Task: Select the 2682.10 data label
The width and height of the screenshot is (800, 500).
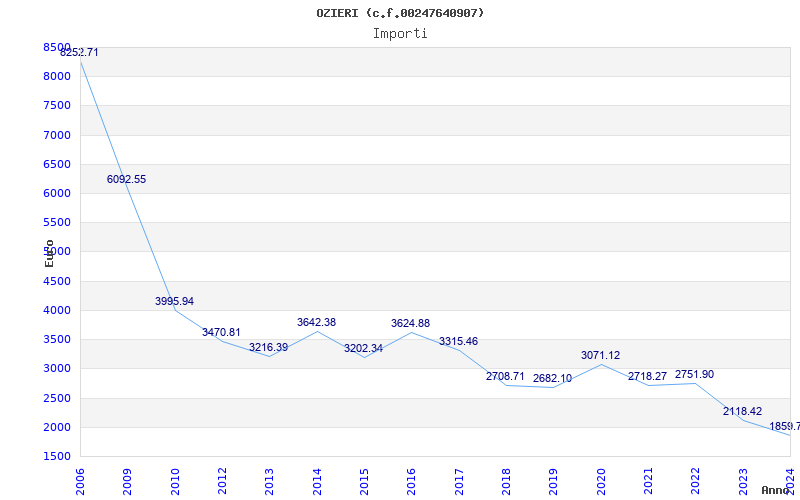Action: (553, 379)
